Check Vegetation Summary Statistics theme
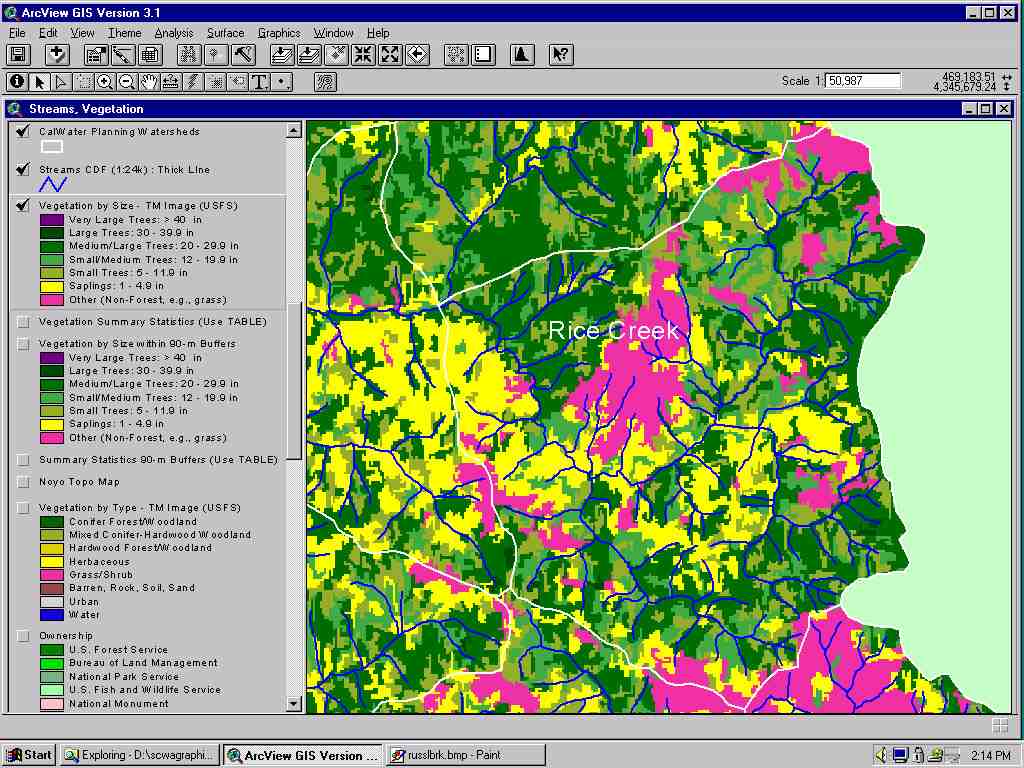The height and width of the screenshot is (768, 1024). tap(24, 322)
